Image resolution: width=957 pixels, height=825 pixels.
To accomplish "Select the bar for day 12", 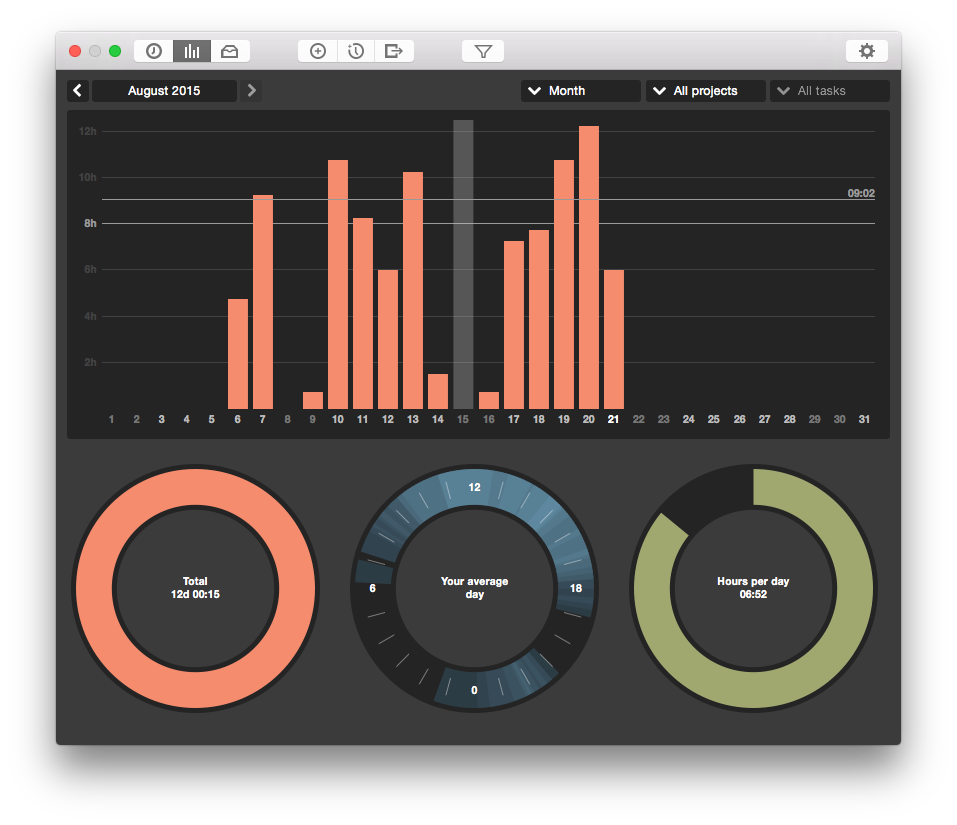I will (388, 339).
